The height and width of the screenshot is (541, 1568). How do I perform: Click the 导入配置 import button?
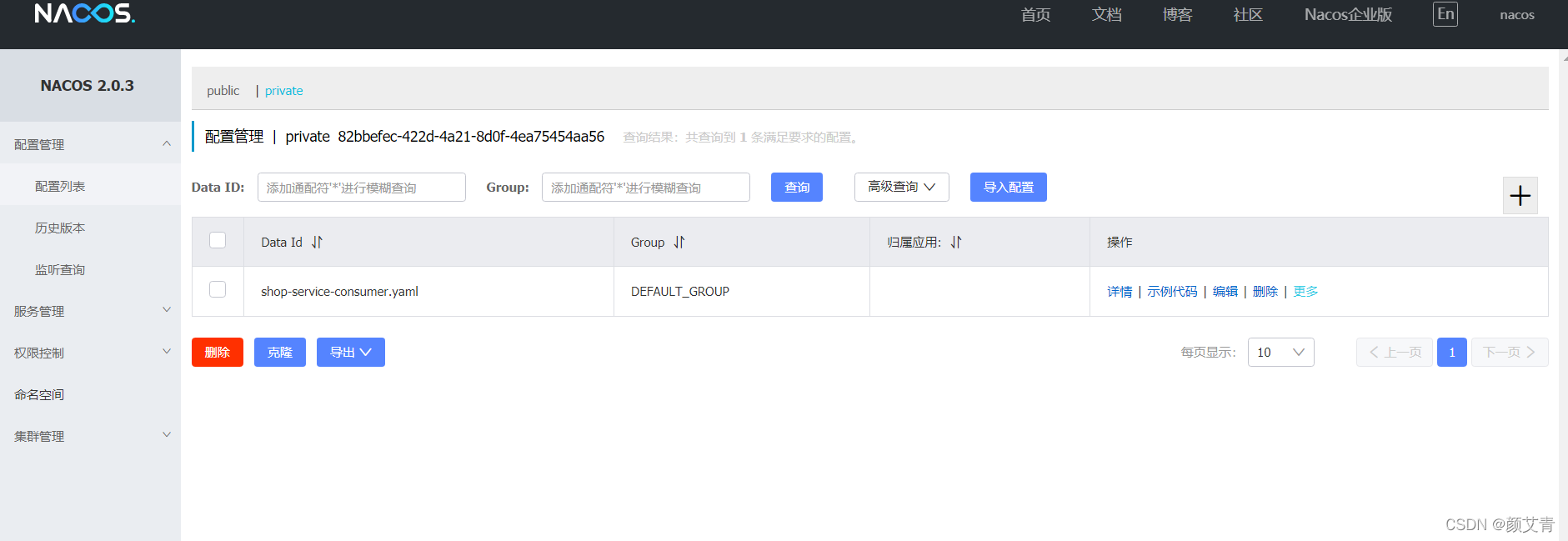pos(1008,187)
